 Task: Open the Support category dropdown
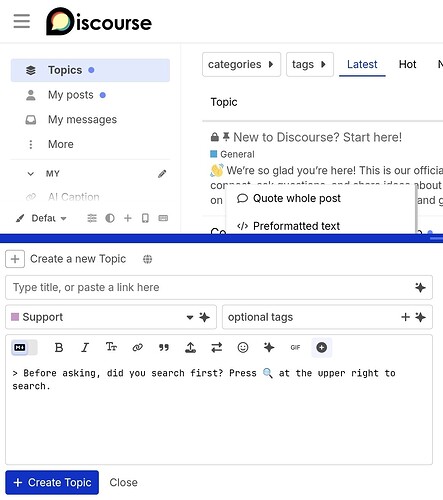[x=111, y=317]
